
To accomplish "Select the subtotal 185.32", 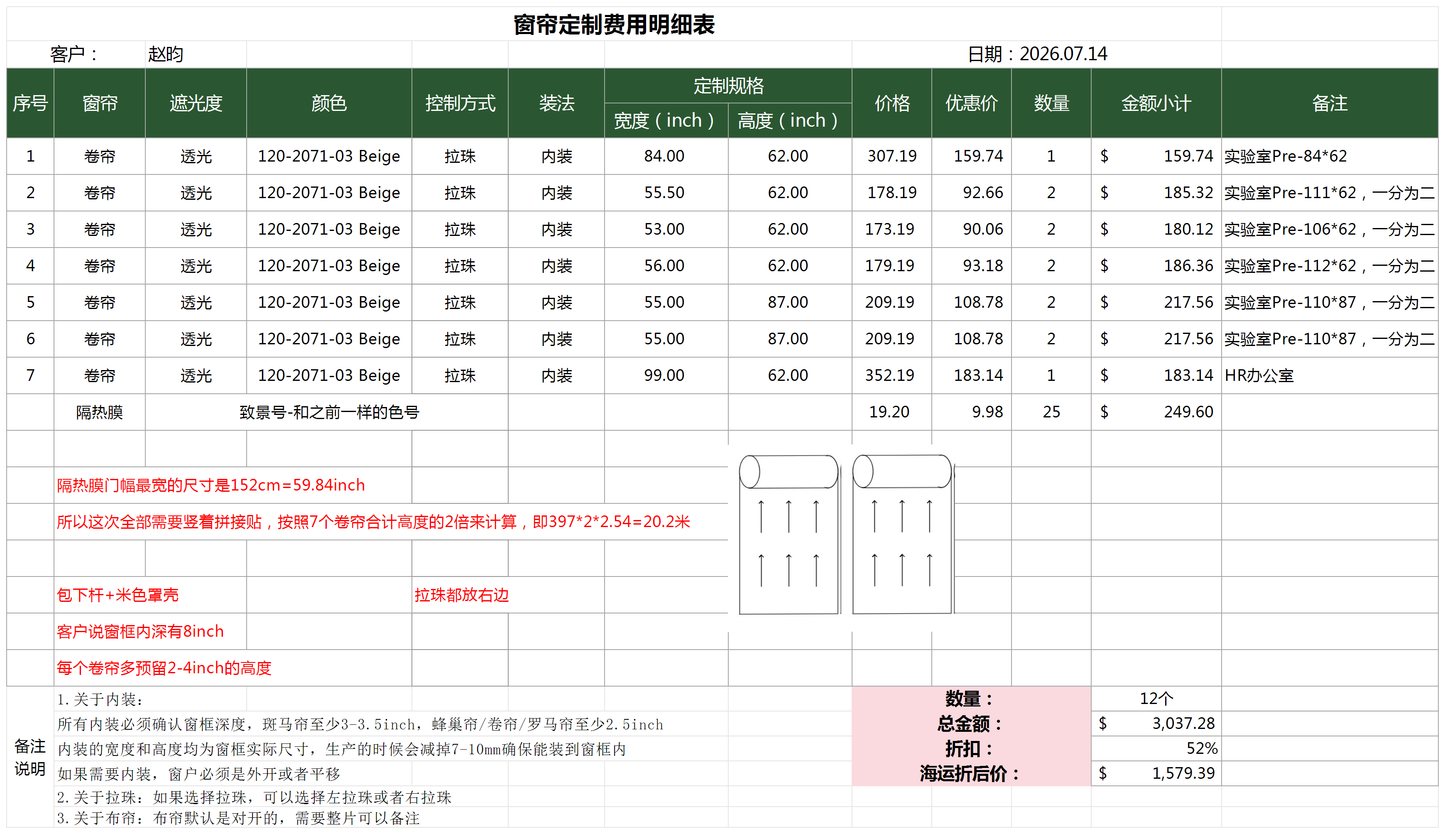I will pyautogui.click(x=1189, y=193).
